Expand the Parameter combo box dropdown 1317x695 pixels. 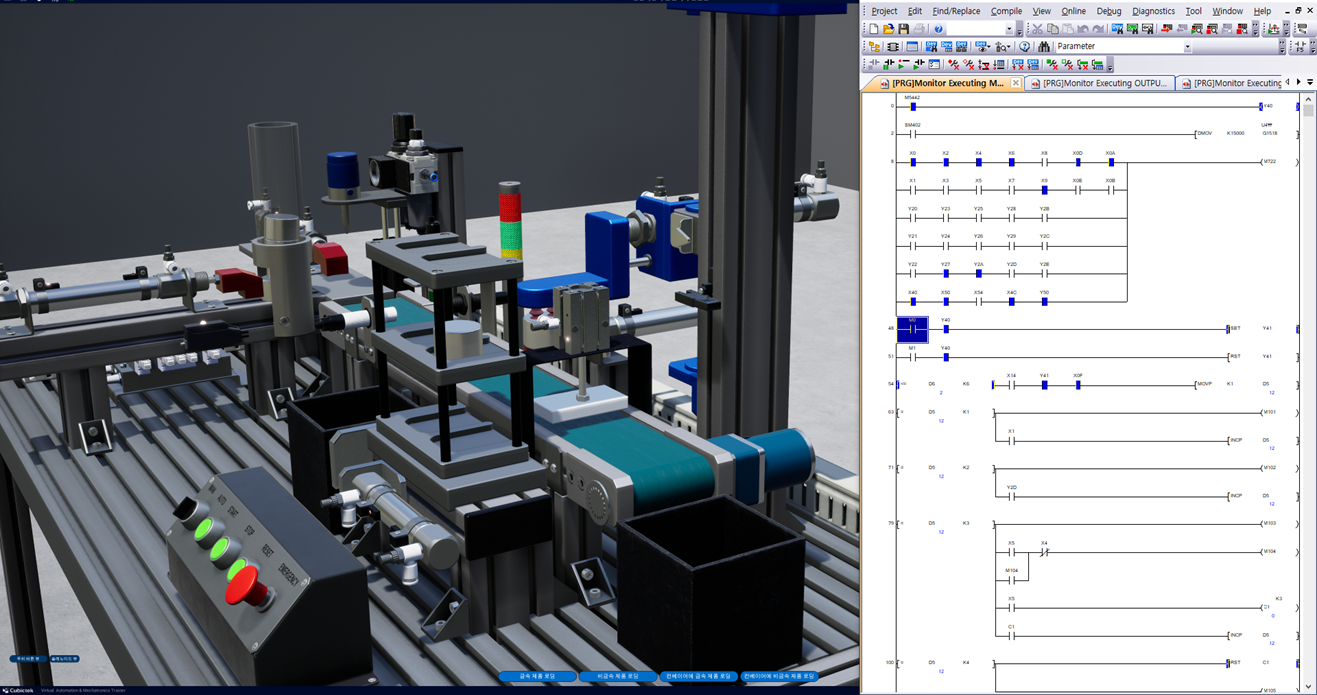[x=1187, y=47]
